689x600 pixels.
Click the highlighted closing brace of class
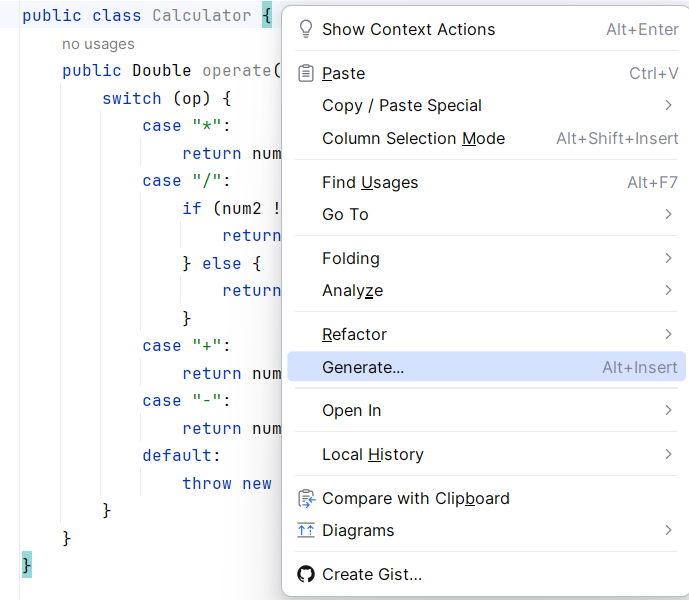[x=27, y=565]
